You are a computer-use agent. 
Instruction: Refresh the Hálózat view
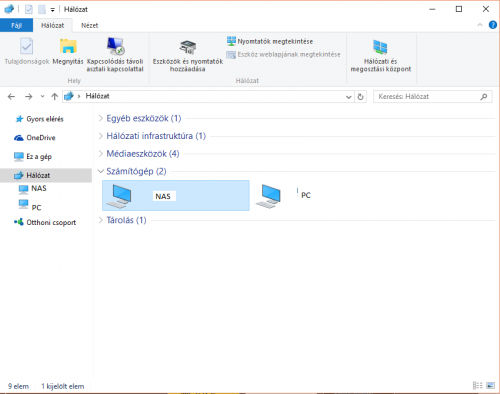tap(360, 97)
